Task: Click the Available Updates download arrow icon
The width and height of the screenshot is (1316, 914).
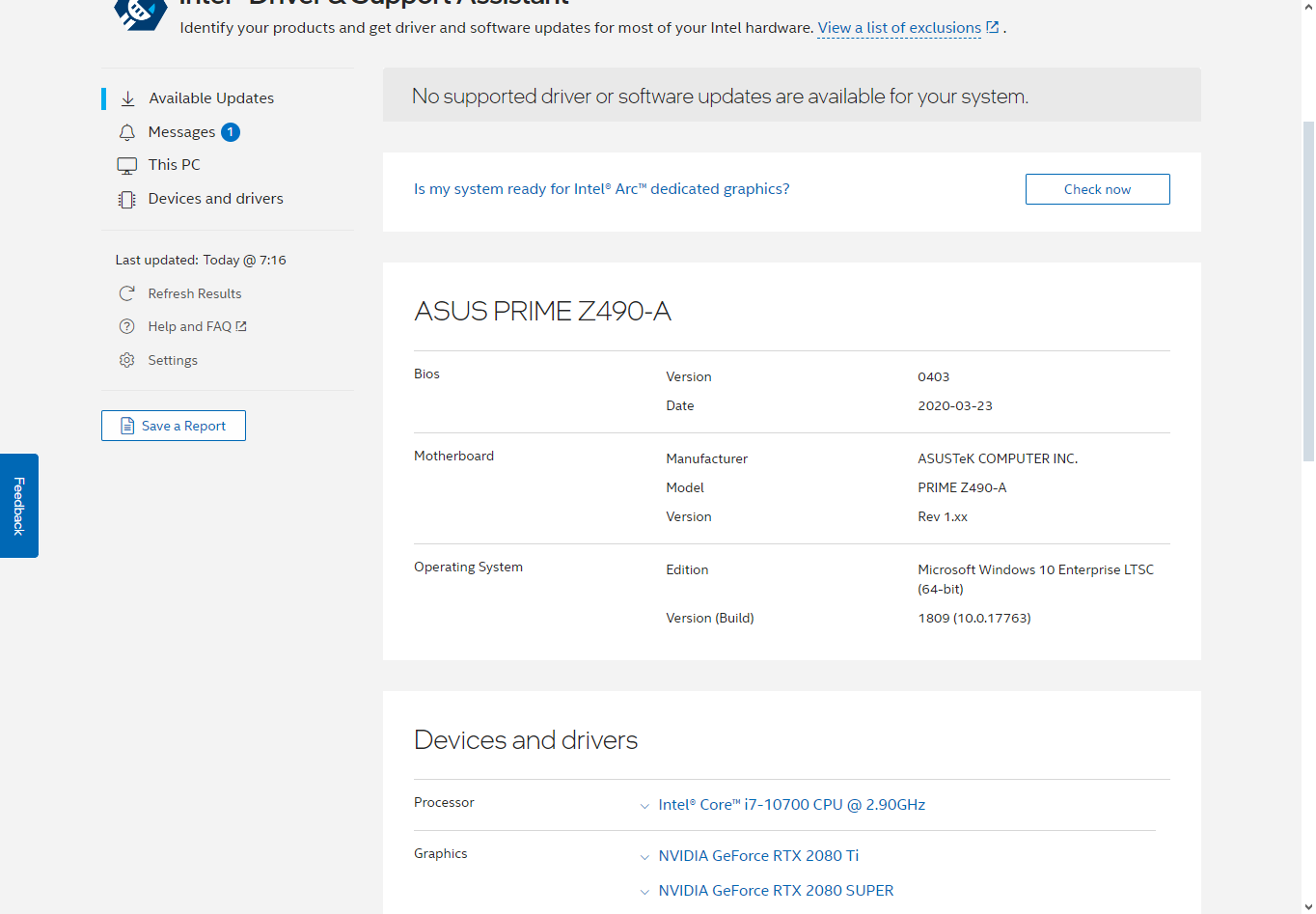Action: [x=127, y=98]
